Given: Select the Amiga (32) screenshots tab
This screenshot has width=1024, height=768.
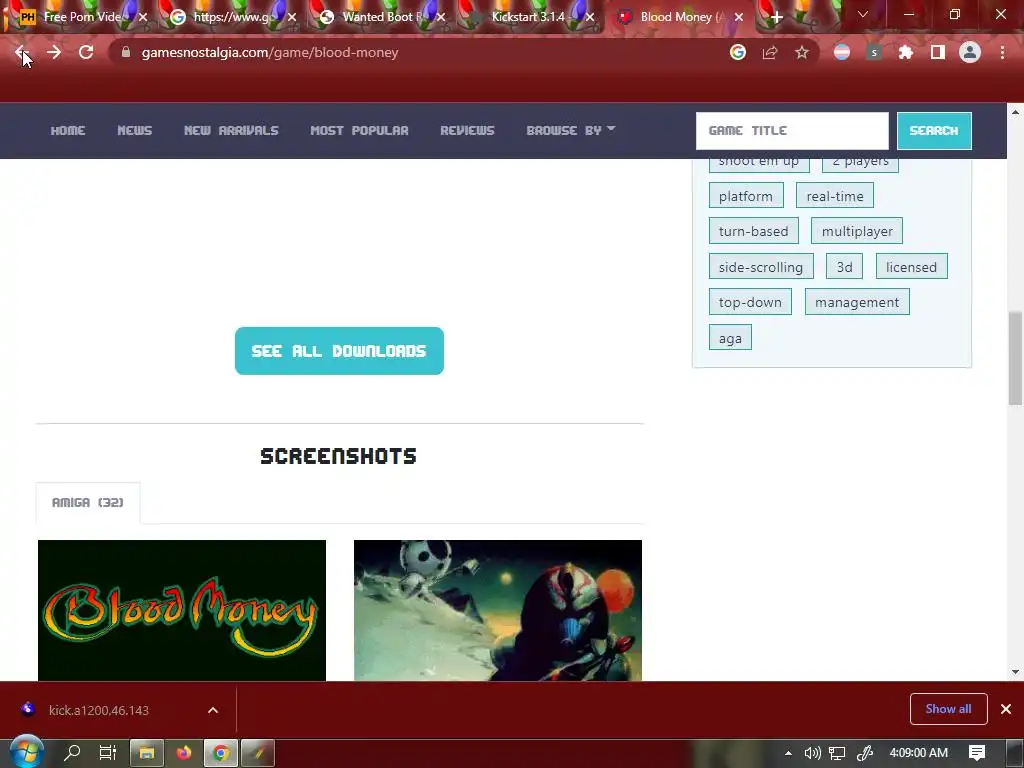Looking at the screenshot, I should coord(88,502).
